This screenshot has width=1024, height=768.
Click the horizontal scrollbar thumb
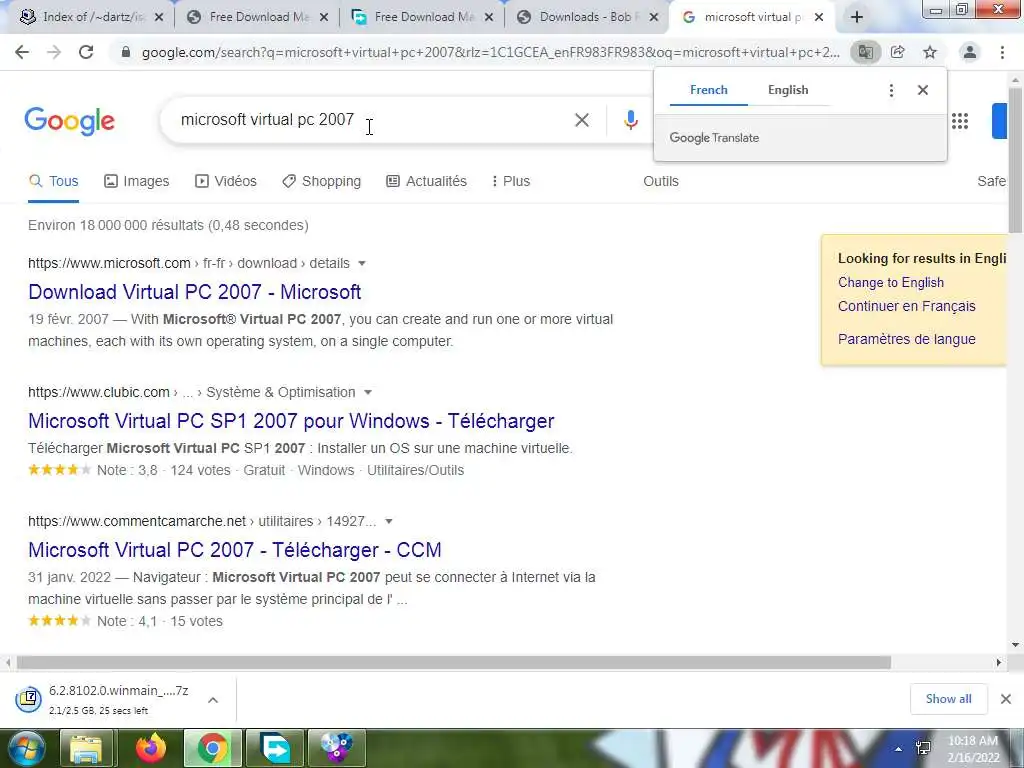[x=454, y=663]
